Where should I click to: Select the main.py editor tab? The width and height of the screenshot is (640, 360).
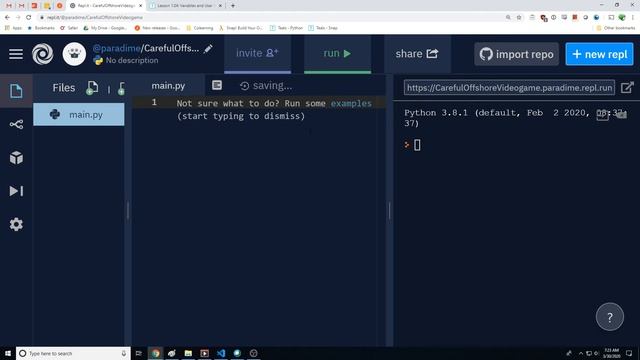(x=168, y=86)
